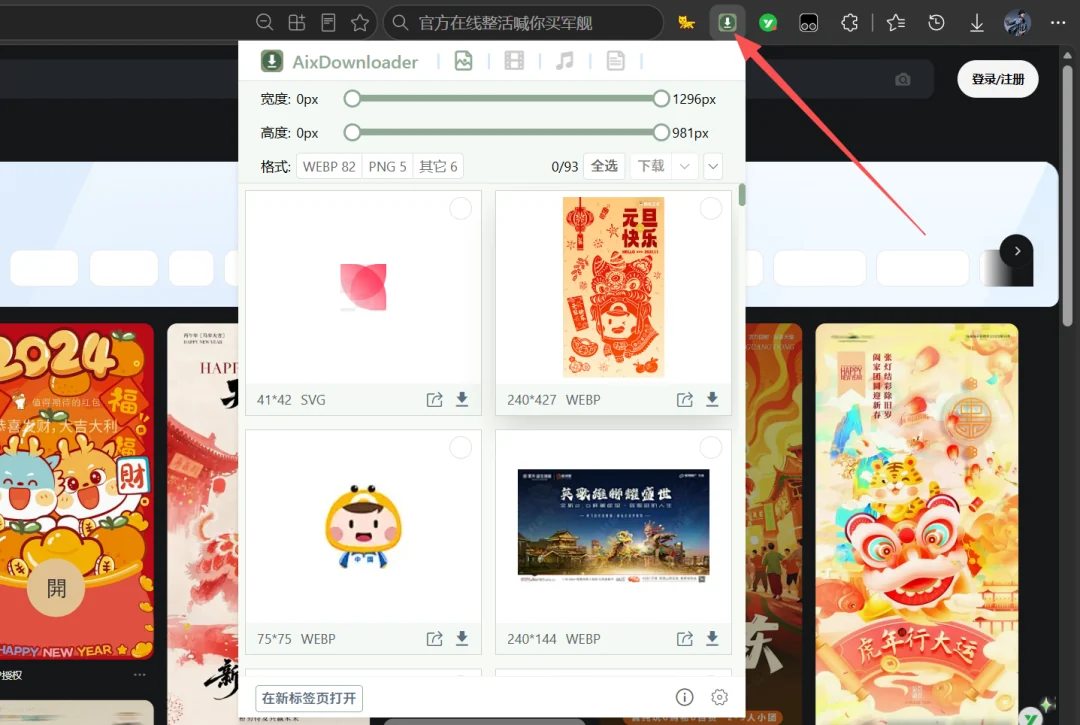Image resolution: width=1080 pixels, height=725 pixels.
Task: Expand the rightmost chevron in format row
Action: point(713,166)
